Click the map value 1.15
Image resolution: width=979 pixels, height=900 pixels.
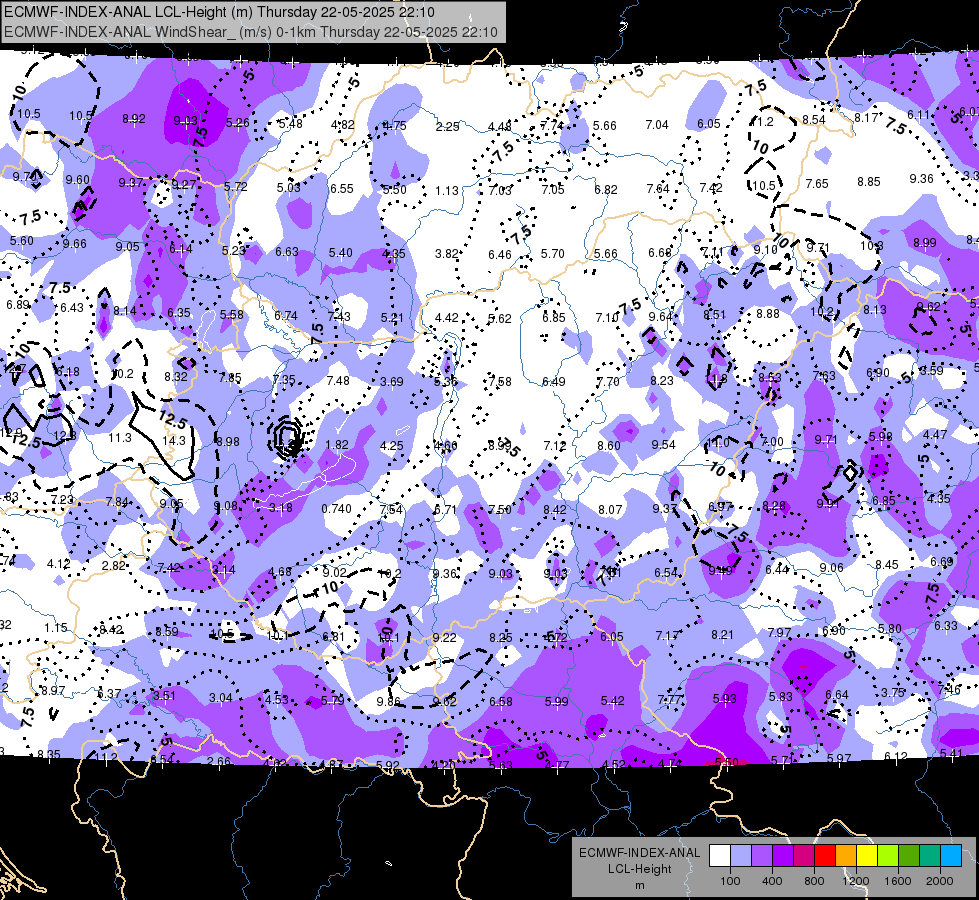pyautogui.click(x=56, y=627)
